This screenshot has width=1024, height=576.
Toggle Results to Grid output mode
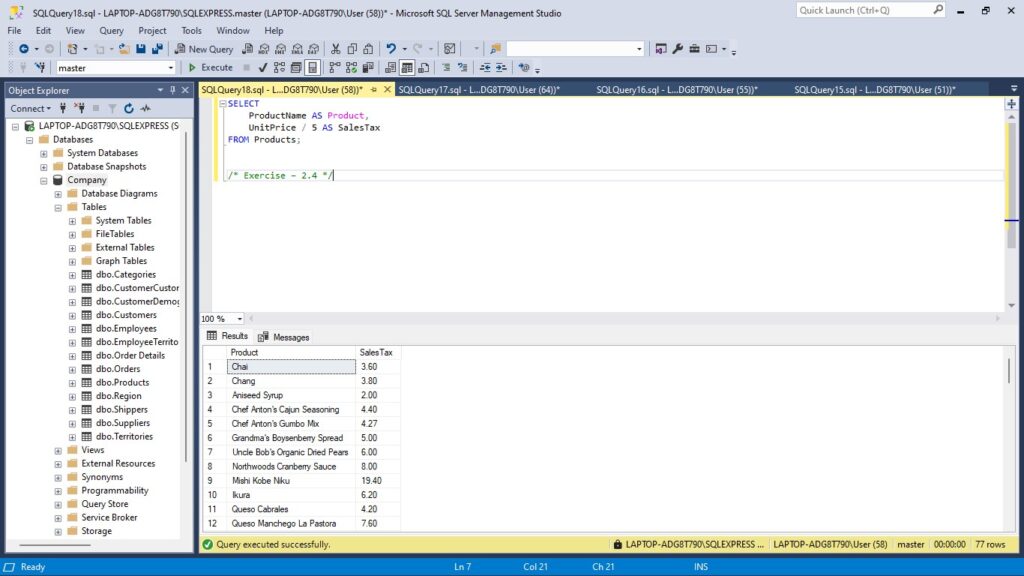click(407, 68)
